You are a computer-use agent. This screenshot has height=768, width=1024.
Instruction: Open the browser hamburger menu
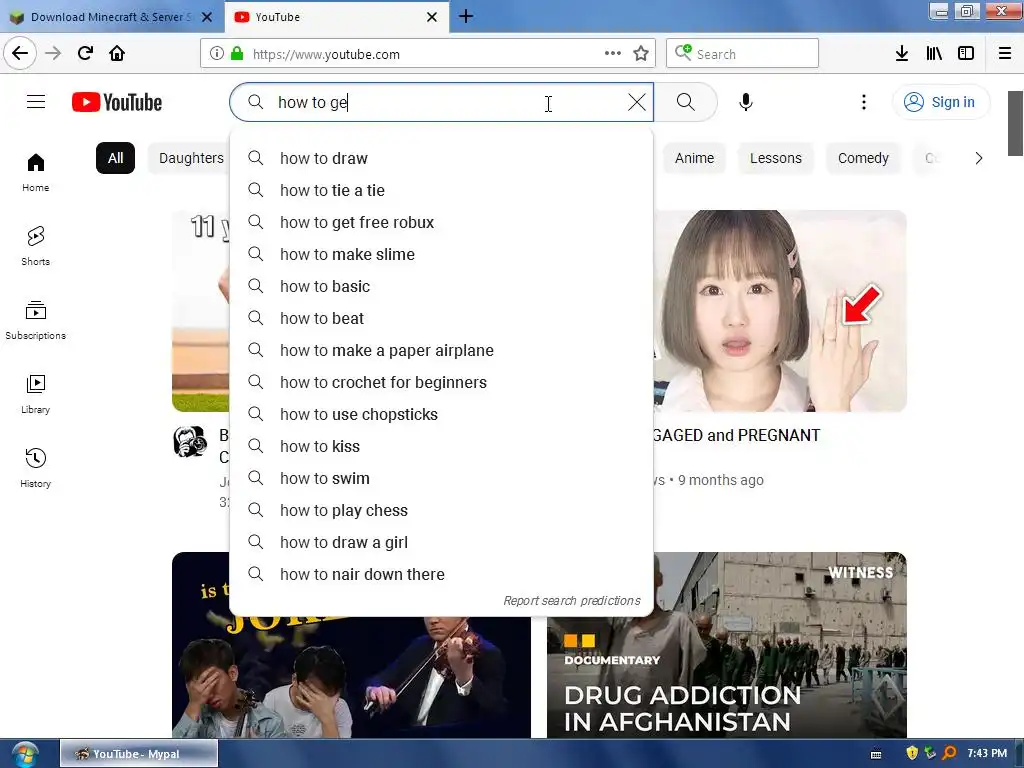coord(1005,54)
